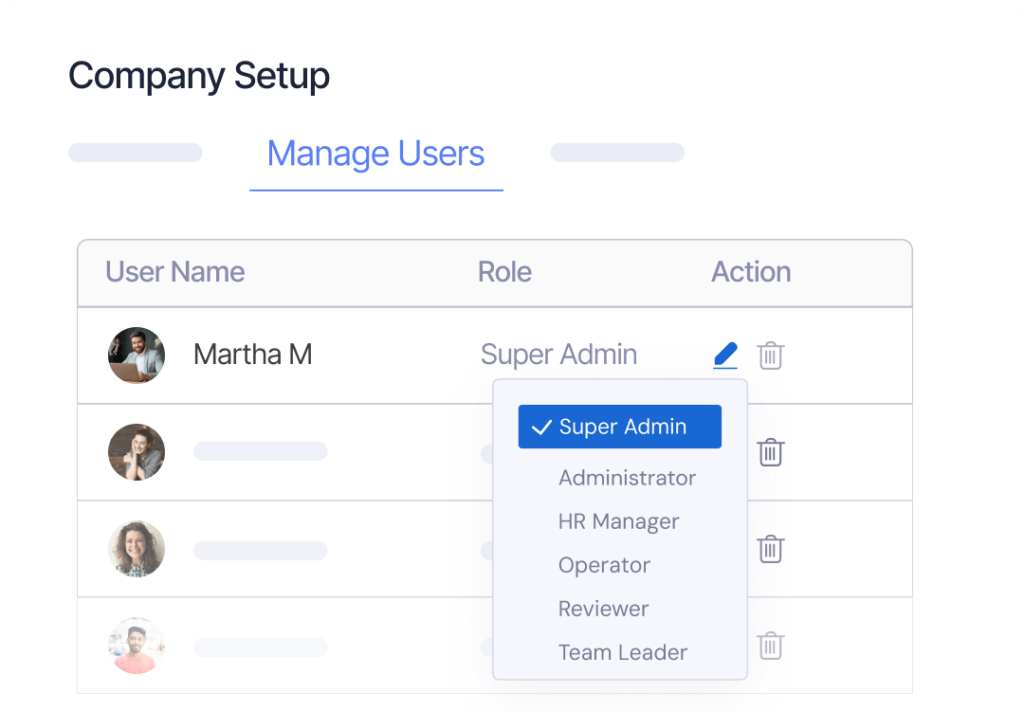Click the trash icon in the second user row
This screenshot has height=711, width=1024.
770,452
